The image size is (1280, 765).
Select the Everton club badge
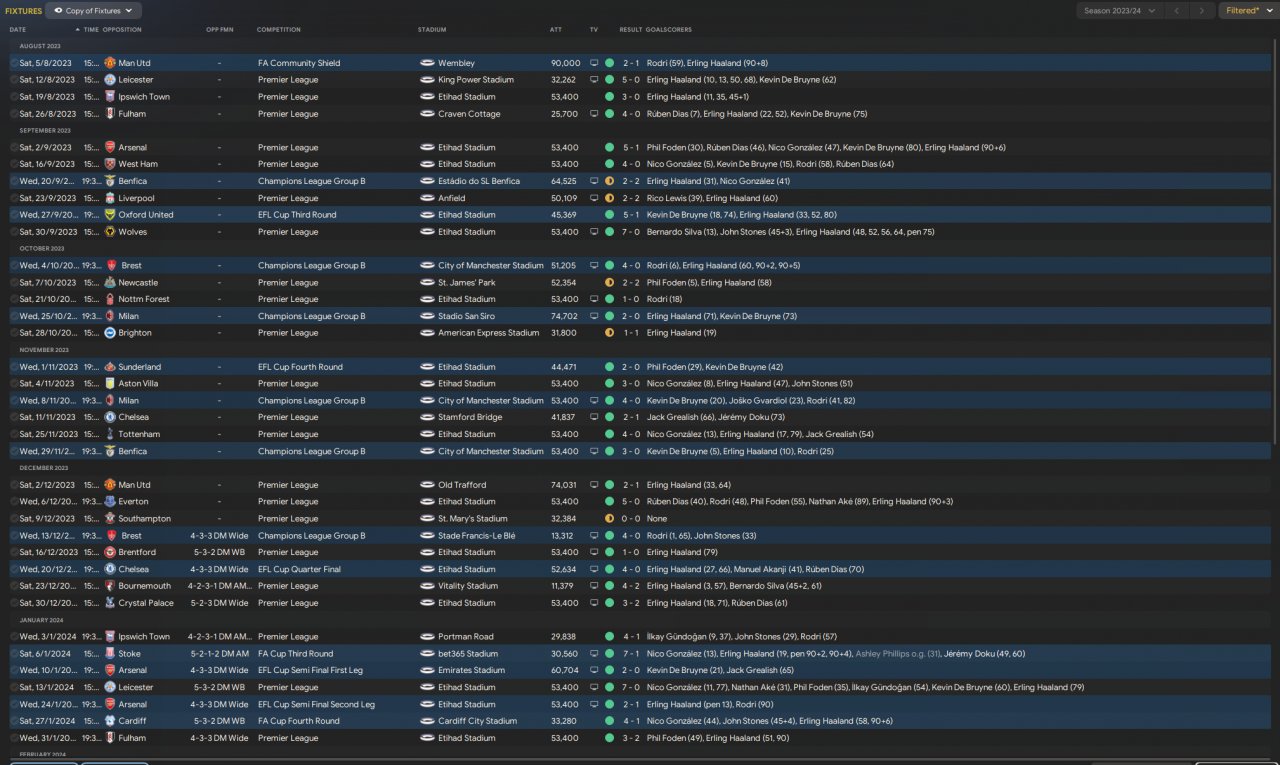coord(110,502)
